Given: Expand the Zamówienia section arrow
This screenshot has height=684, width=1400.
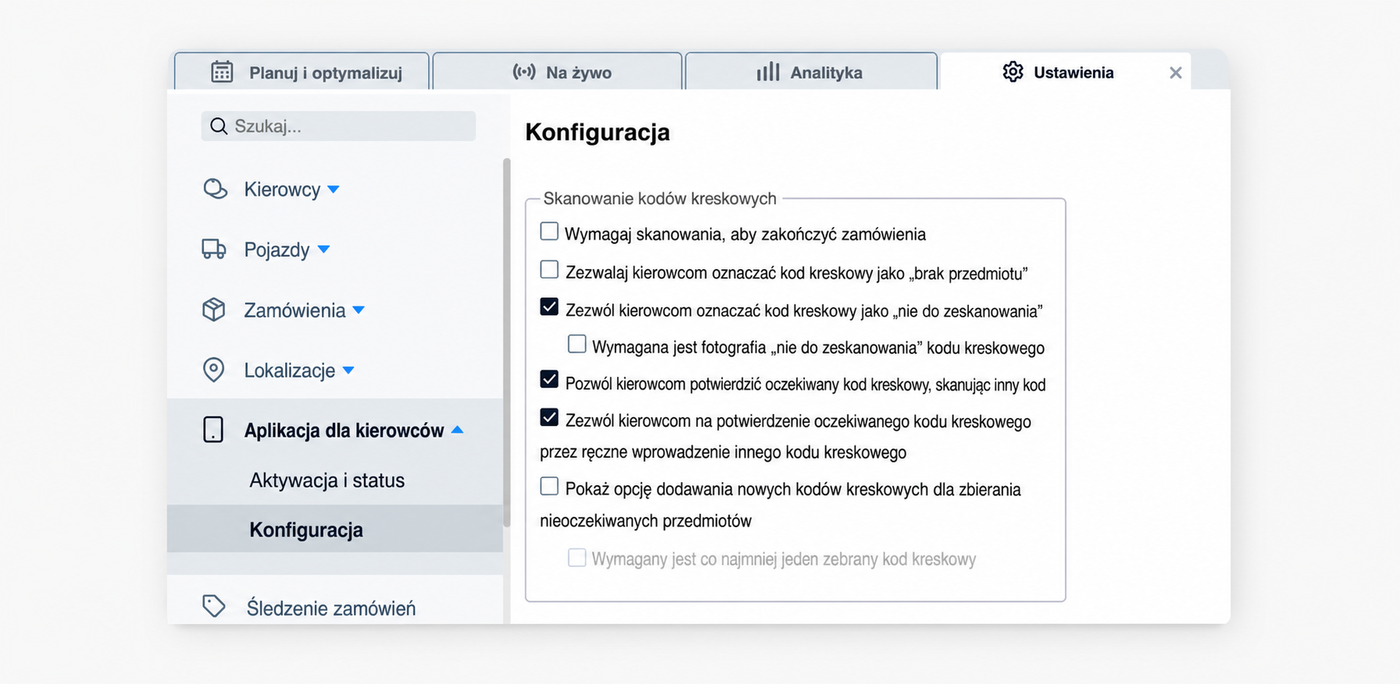Looking at the screenshot, I should 359,310.
